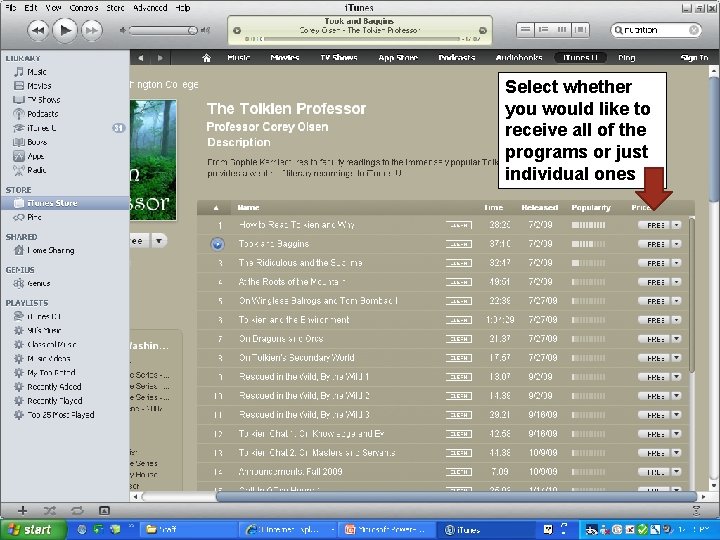Open the File menu
The width and height of the screenshot is (720, 540).
point(11,8)
